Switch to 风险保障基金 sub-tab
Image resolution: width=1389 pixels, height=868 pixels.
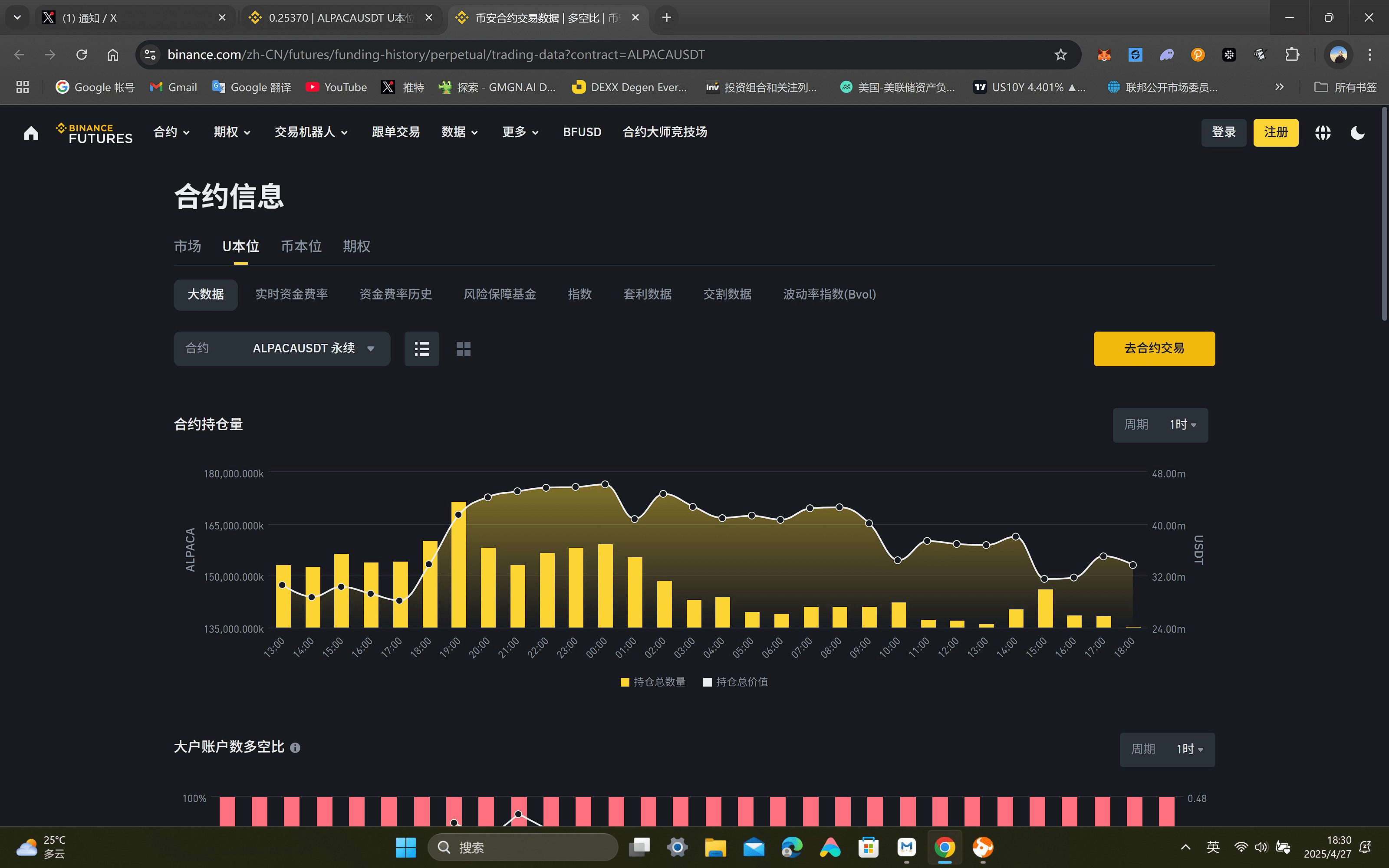tap(500, 295)
